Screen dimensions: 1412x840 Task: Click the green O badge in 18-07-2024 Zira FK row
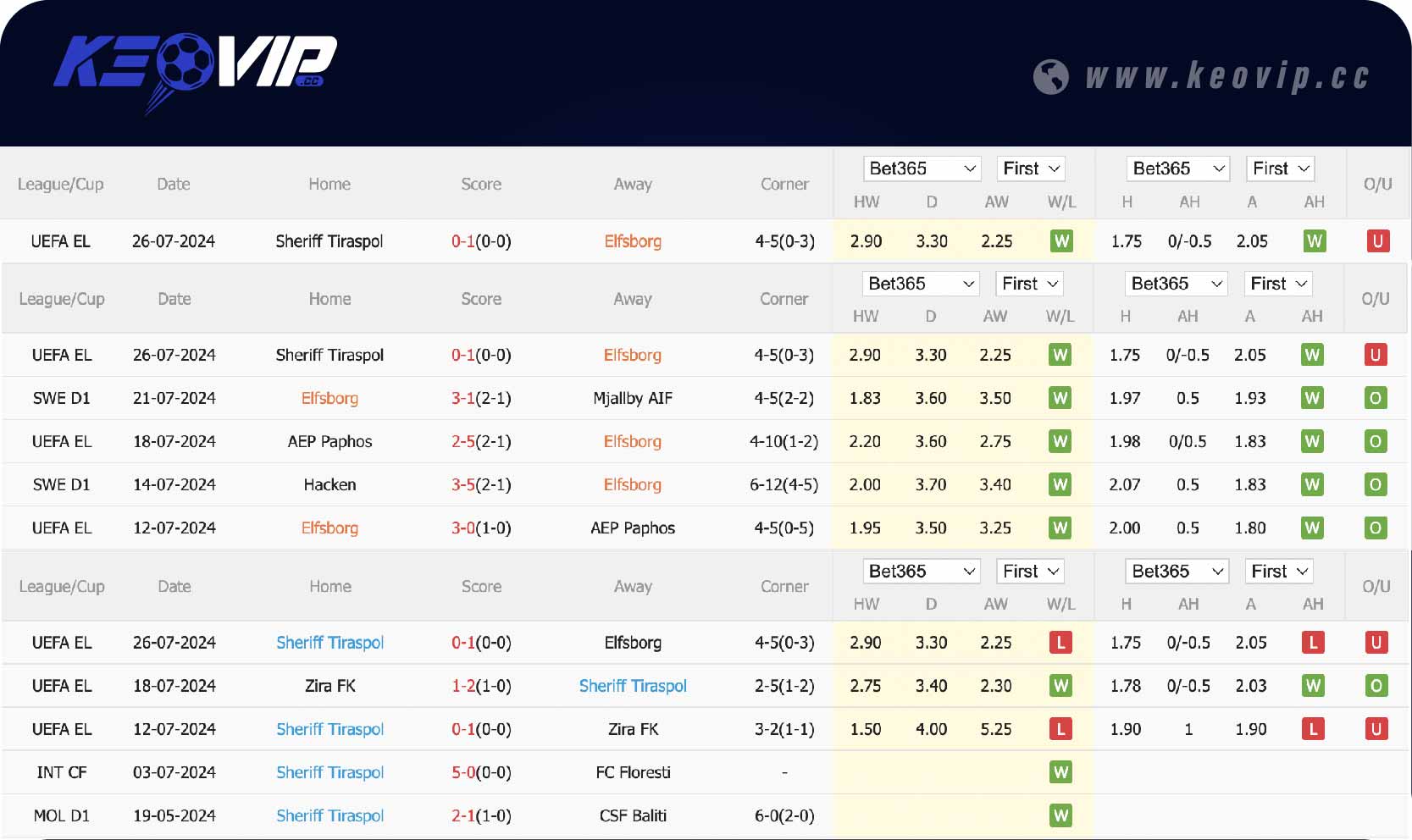[x=1376, y=686]
